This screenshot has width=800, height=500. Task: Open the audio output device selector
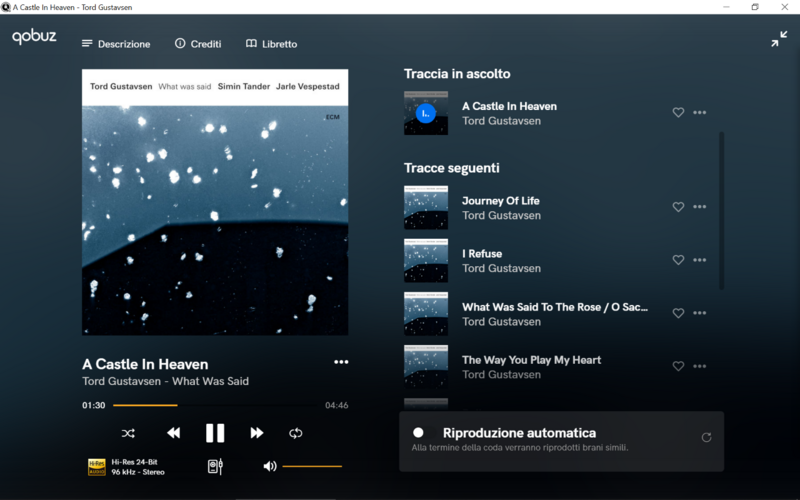click(215, 466)
